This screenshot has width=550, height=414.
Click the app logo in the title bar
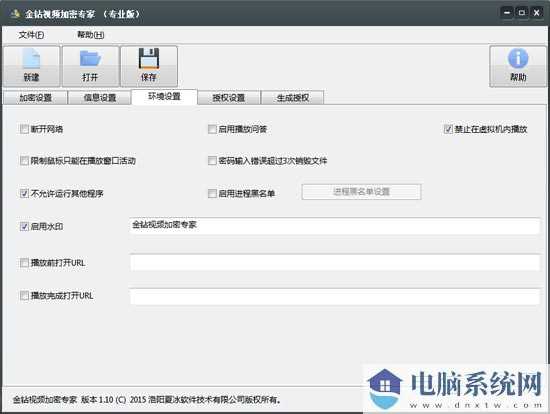(14, 14)
